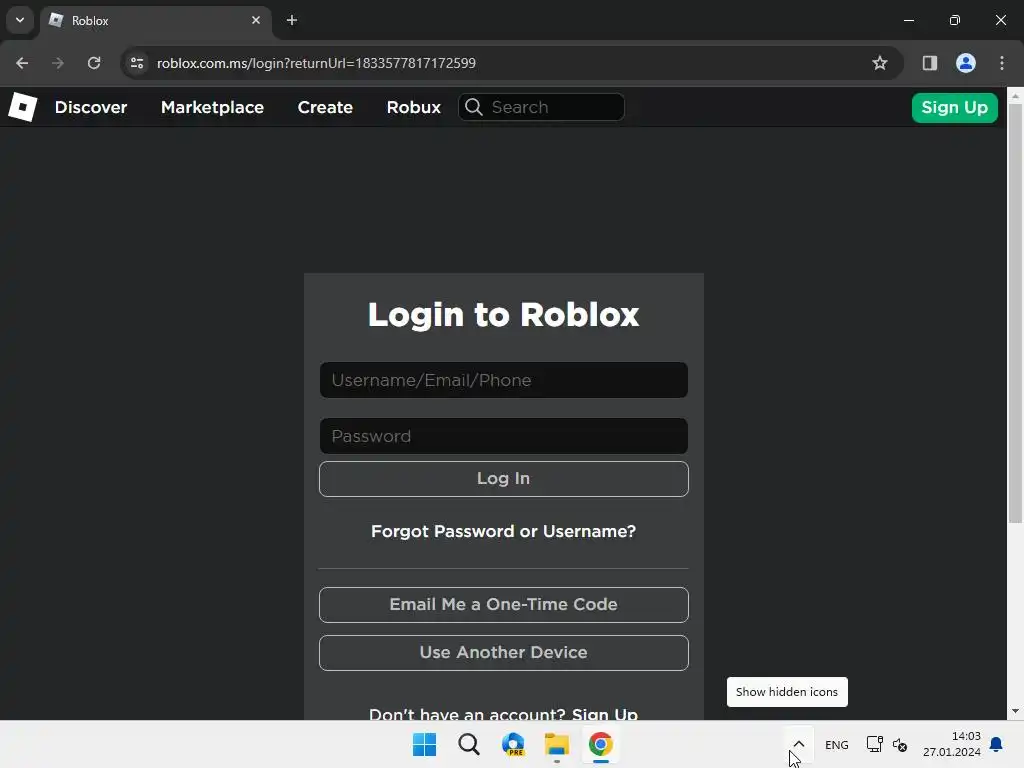Launch Microsoft Edge from the taskbar
Screen dimensions: 1024x768
[x=513, y=744]
